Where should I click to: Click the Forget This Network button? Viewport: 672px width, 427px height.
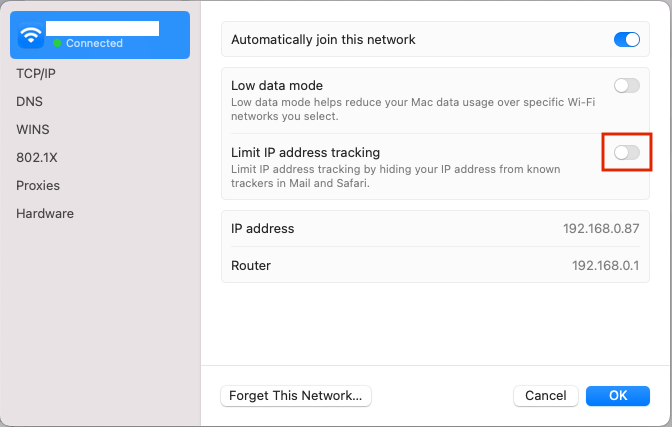(296, 396)
